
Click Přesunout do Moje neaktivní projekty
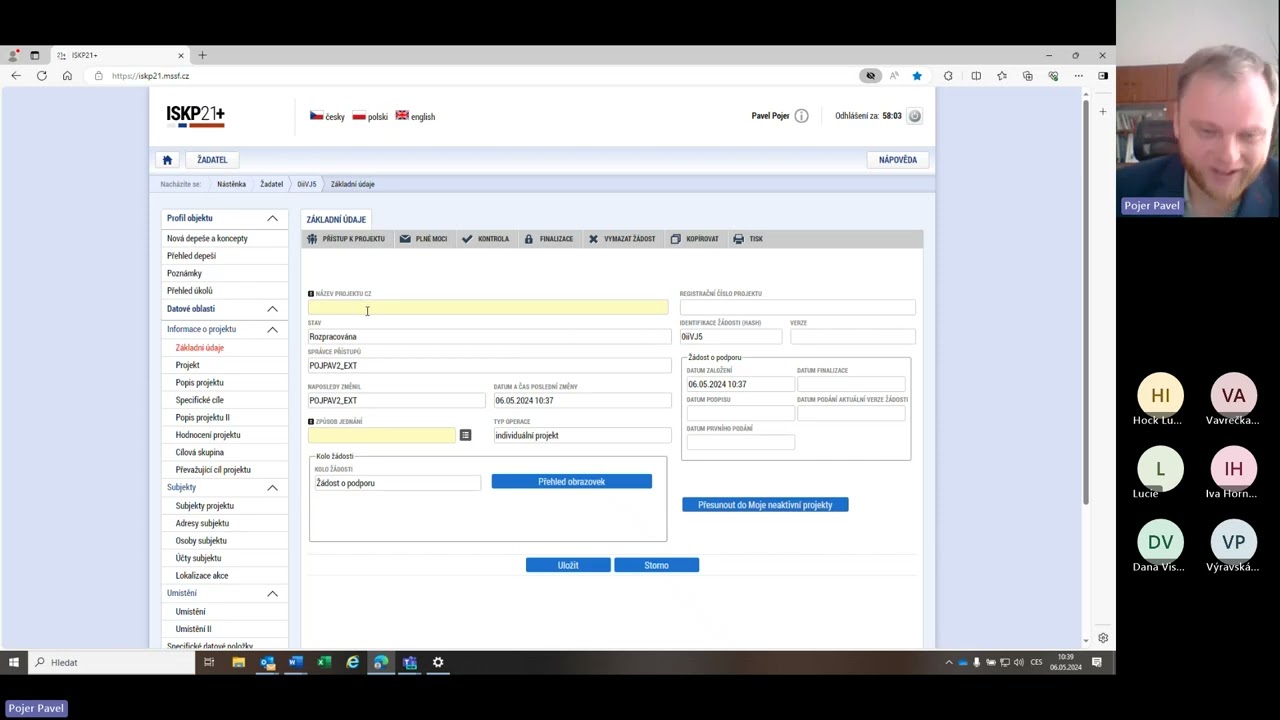(765, 505)
